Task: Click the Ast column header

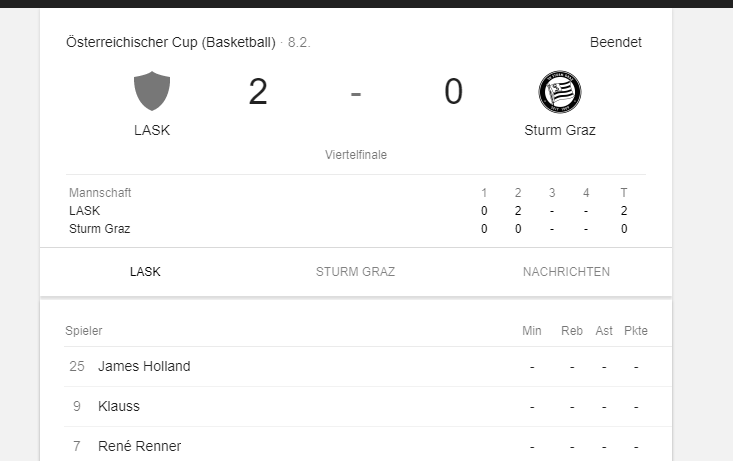Action: (604, 331)
